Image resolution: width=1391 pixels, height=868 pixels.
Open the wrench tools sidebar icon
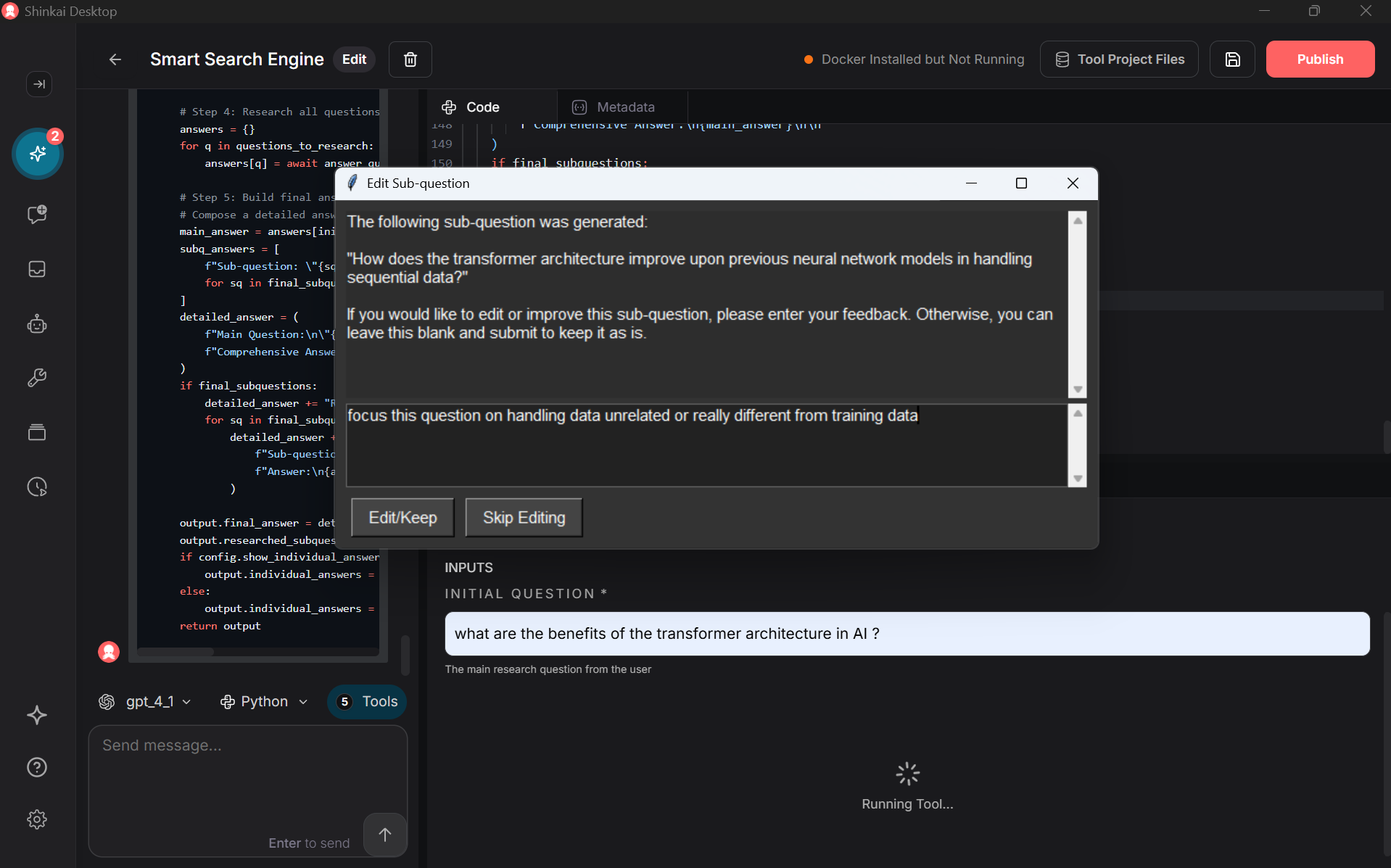(x=37, y=378)
